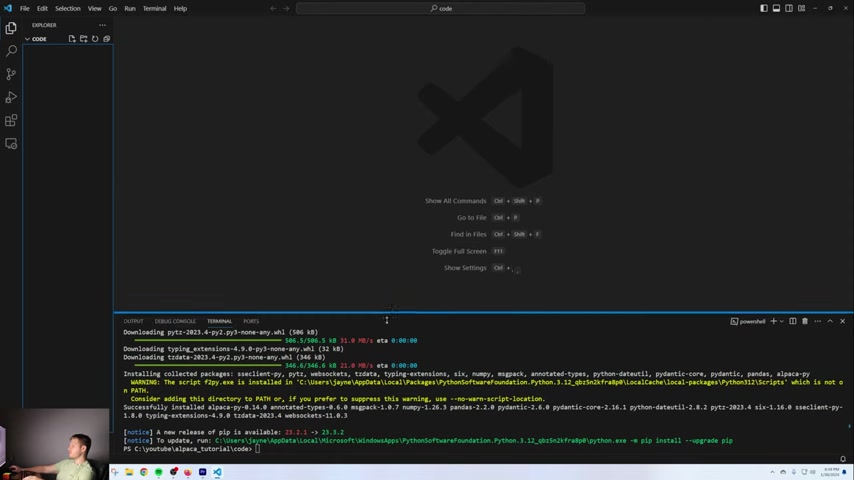Open the Edit menu

[x=42, y=8]
